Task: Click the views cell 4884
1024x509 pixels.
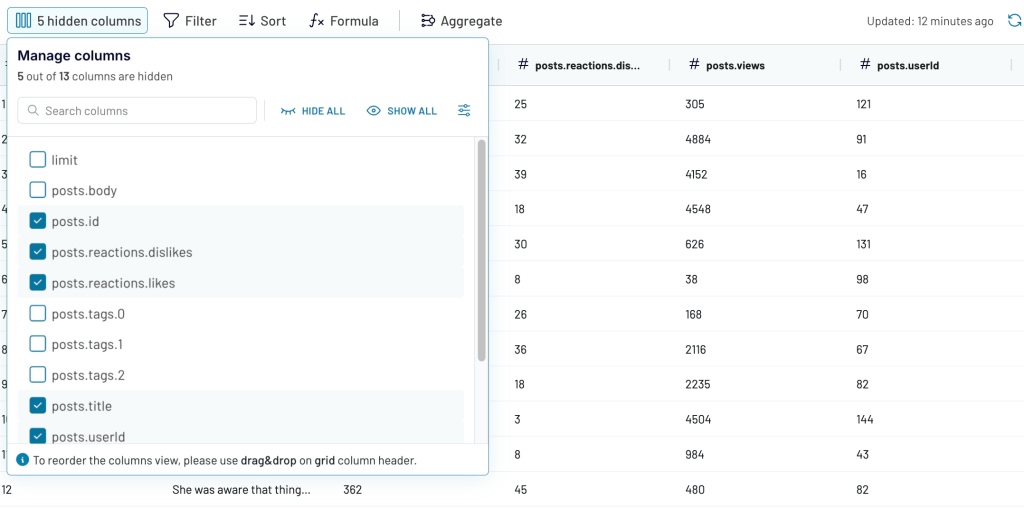Action: pos(698,139)
